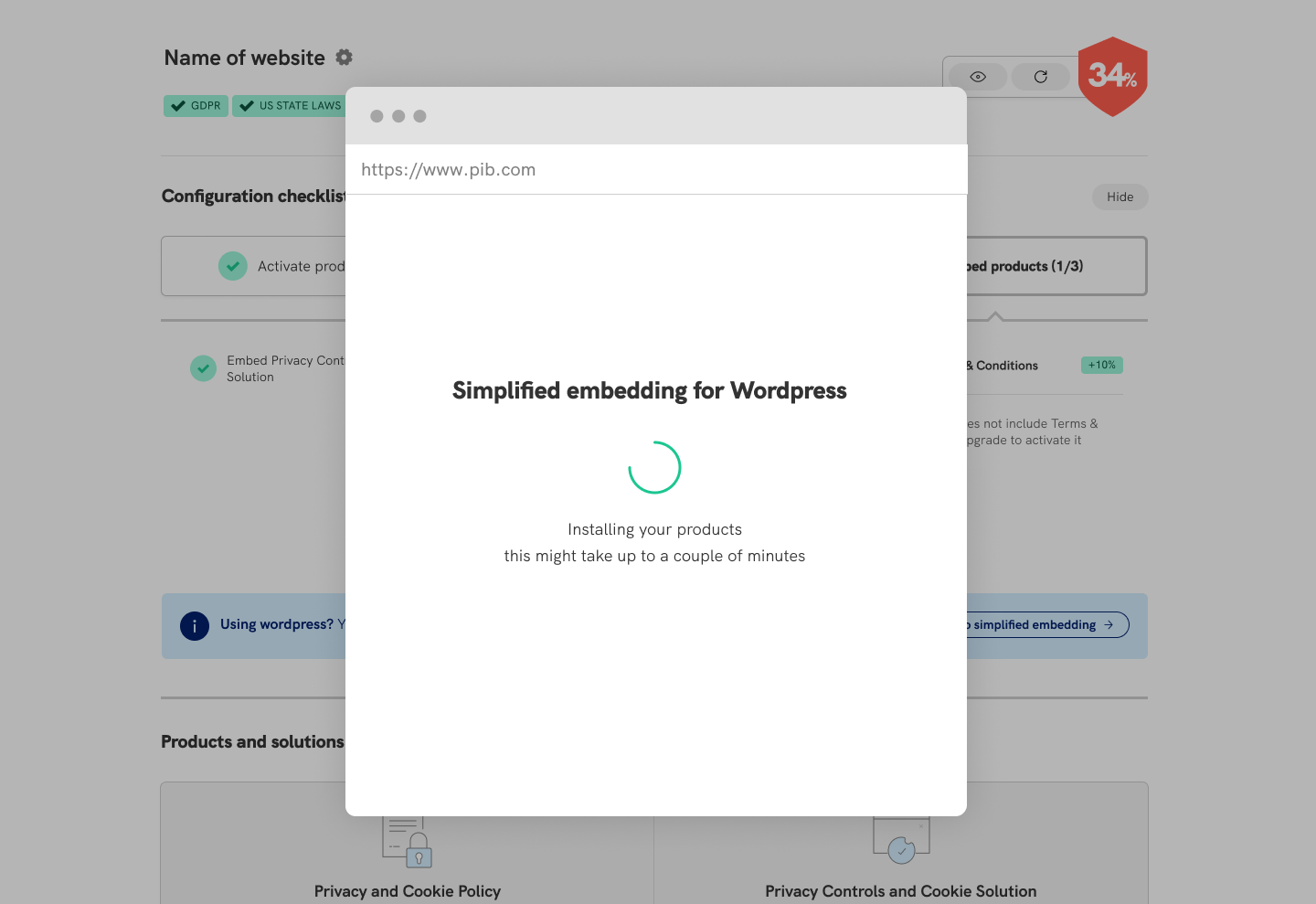The width and height of the screenshot is (1316, 904).
Task: Collapse the checklist with the Hide button
Action: (x=1120, y=197)
